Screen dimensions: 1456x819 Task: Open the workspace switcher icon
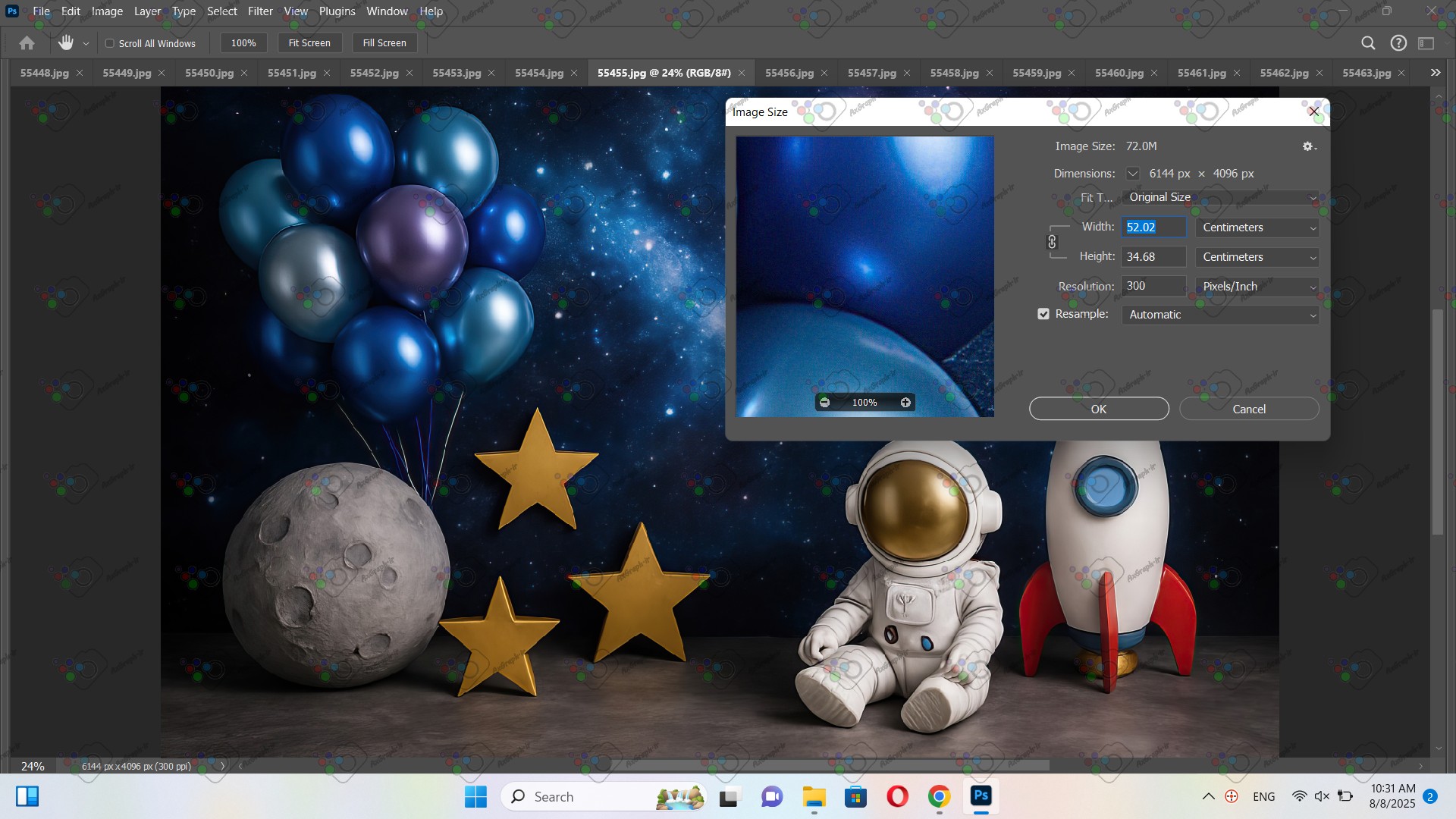[1426, 43]
